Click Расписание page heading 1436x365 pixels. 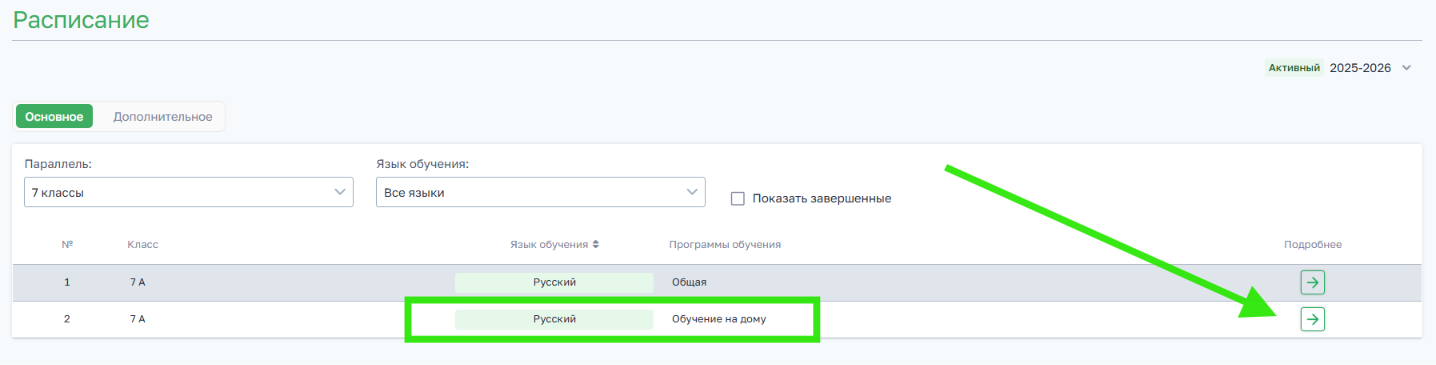pos(81,20)
